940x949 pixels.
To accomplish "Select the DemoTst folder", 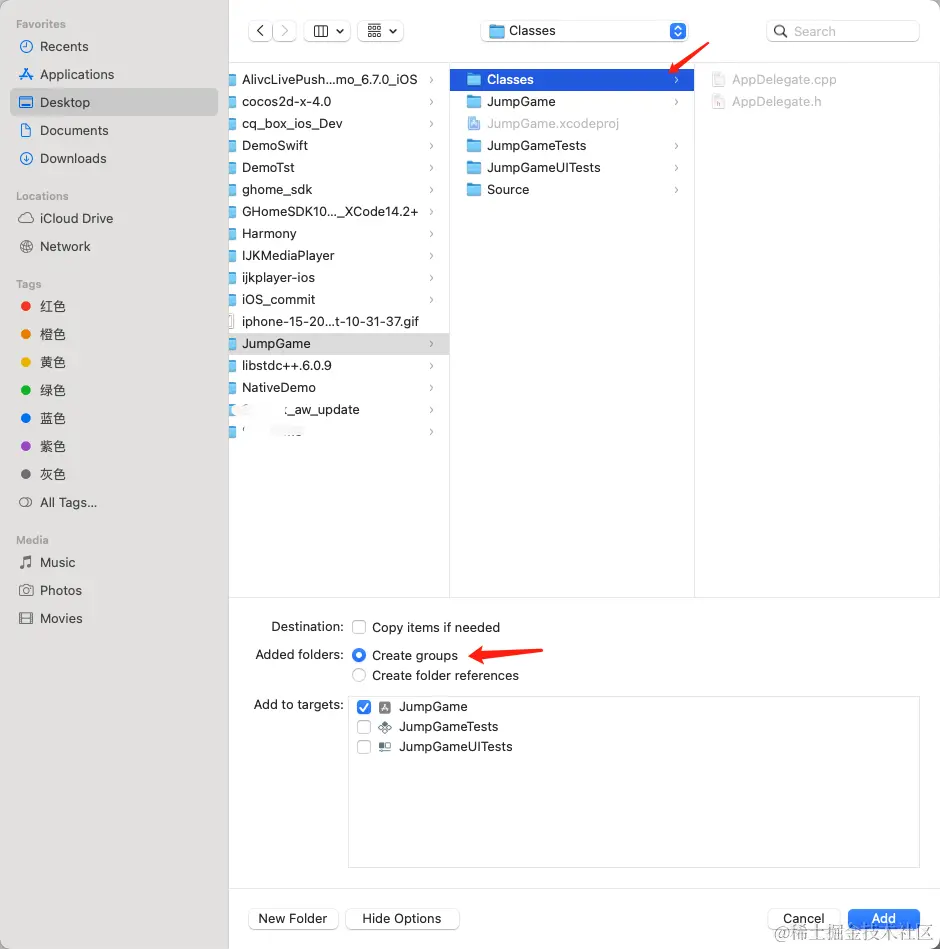I will coord(339,168).
